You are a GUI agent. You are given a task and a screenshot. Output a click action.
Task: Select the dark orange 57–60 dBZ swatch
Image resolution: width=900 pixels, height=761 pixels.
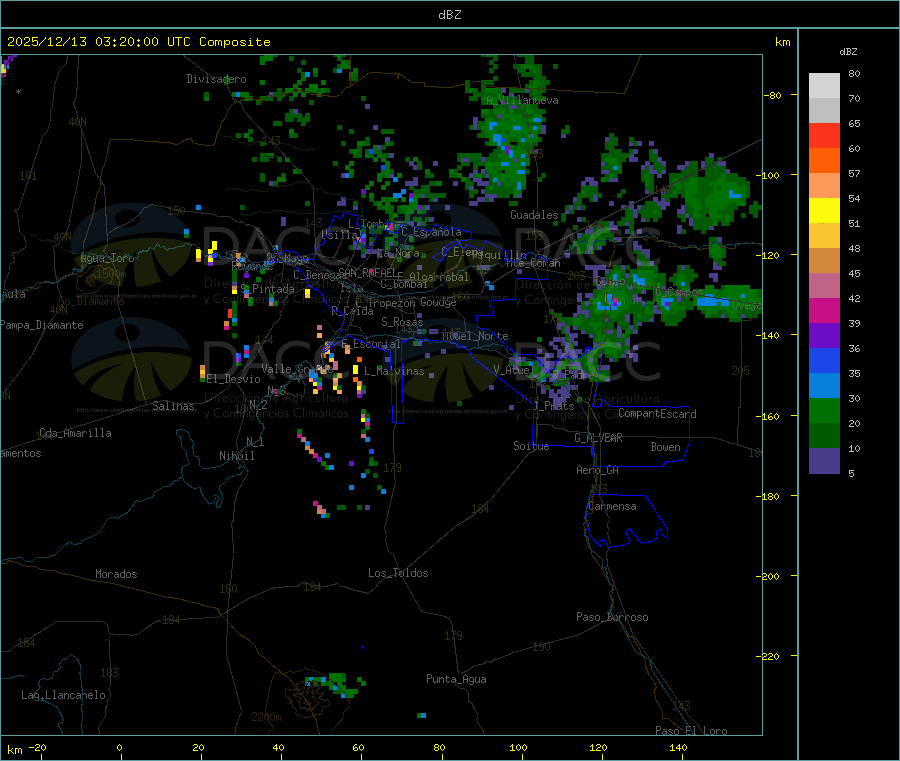(824, 160)
